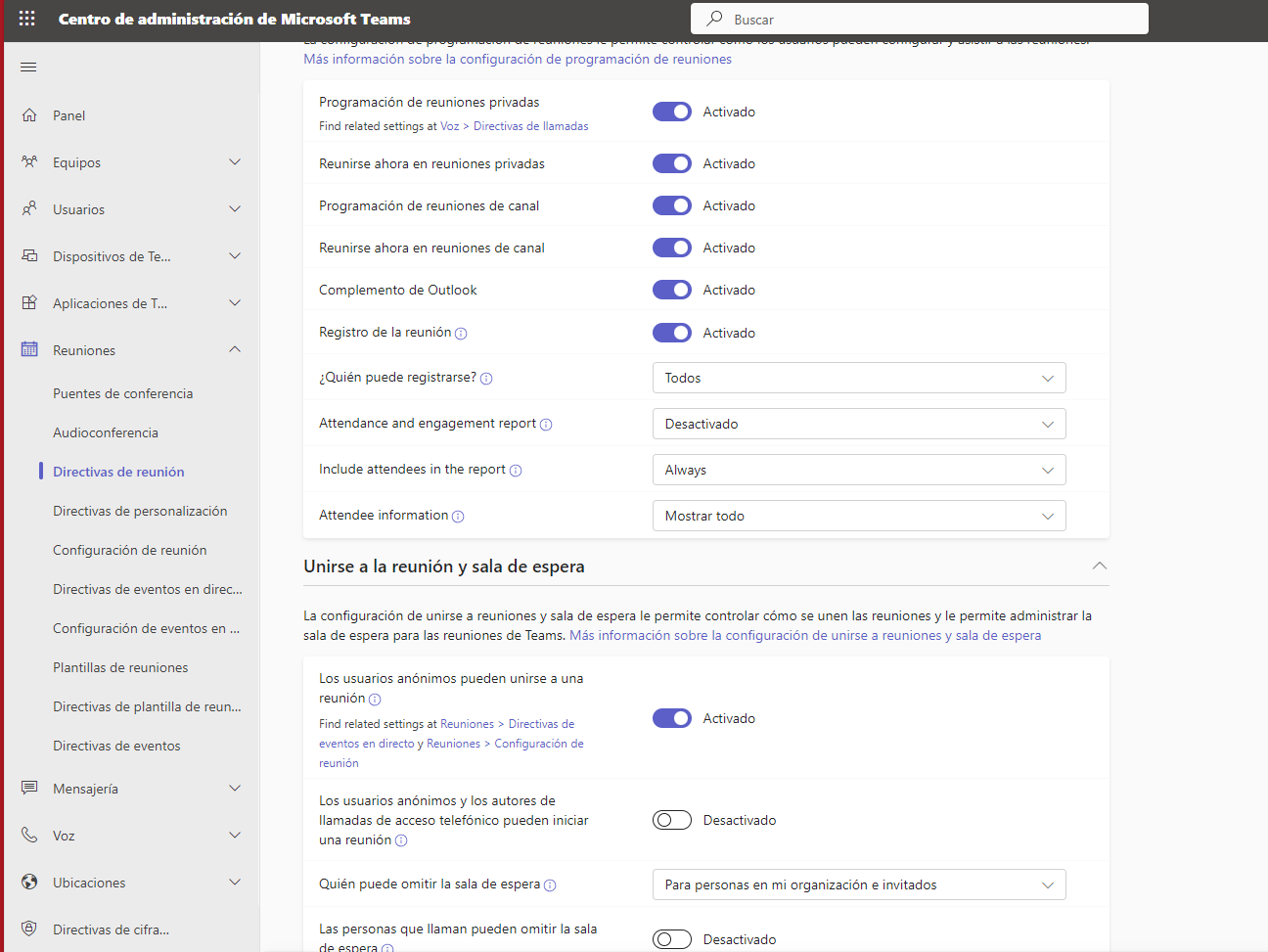Open ¿Quién puede registrarse? dropdown
The height and width of the screenshot is (952, 1268).
click(x=859, y=378)
